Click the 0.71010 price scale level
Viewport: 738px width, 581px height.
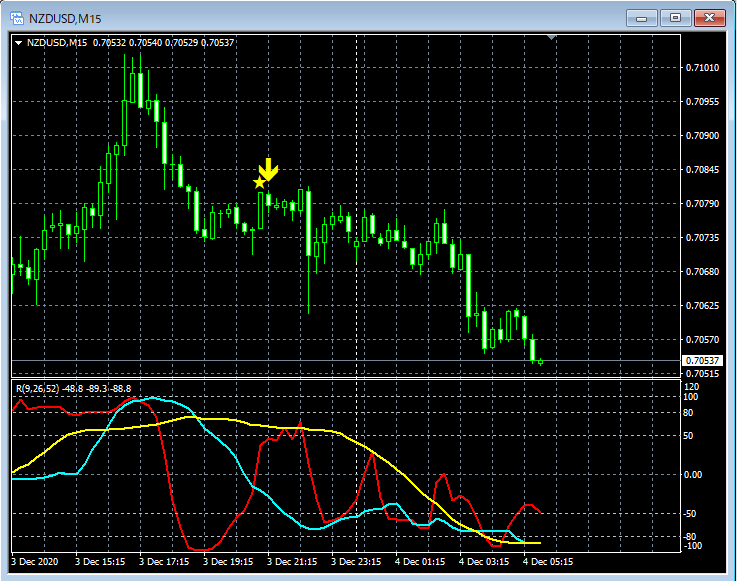point(701,68)
